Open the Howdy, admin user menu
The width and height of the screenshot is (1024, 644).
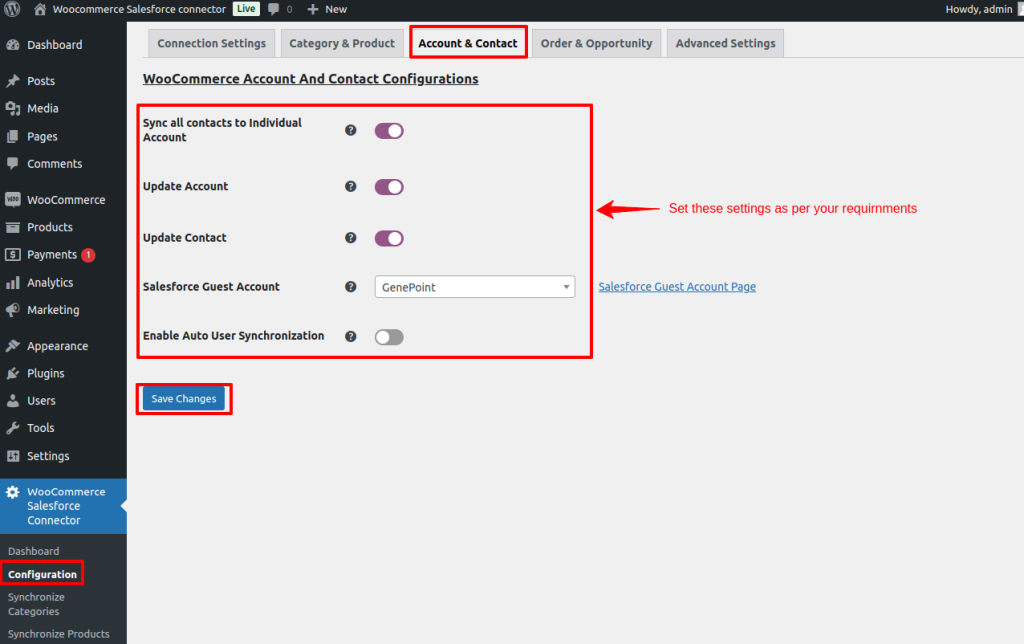[980, 9]
